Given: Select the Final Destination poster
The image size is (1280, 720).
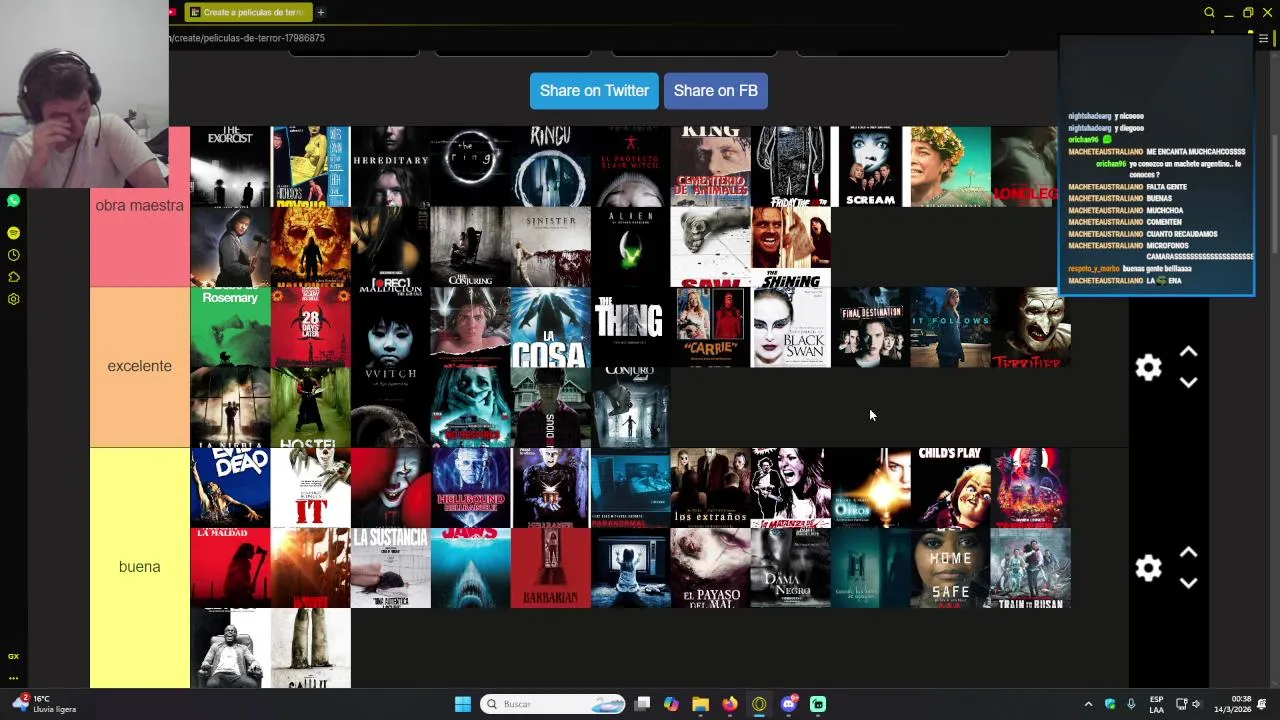Looking at the screenshot, I should coord(870,327).
